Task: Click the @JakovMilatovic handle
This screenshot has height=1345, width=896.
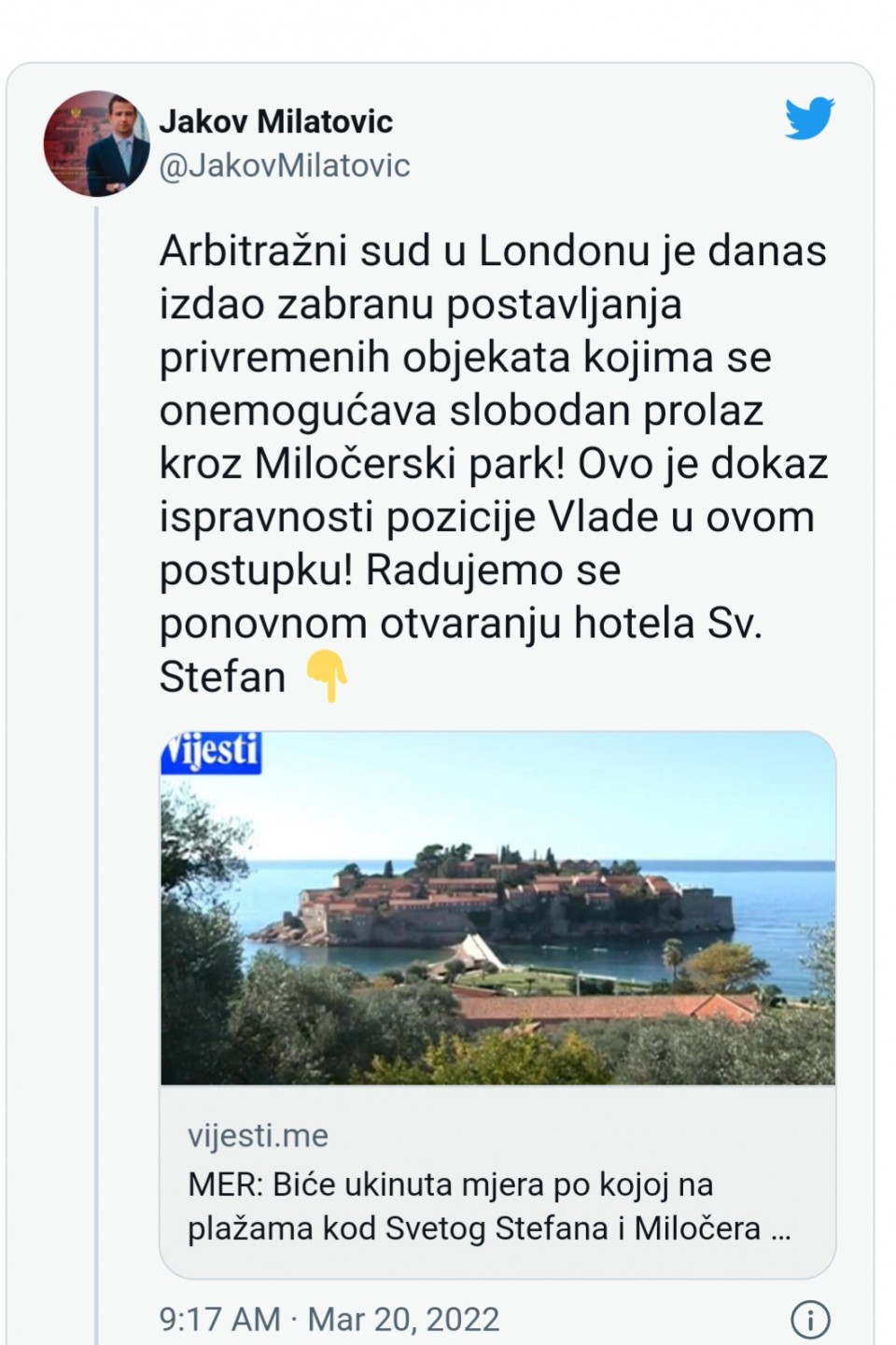Action: (x=285, y=166)
